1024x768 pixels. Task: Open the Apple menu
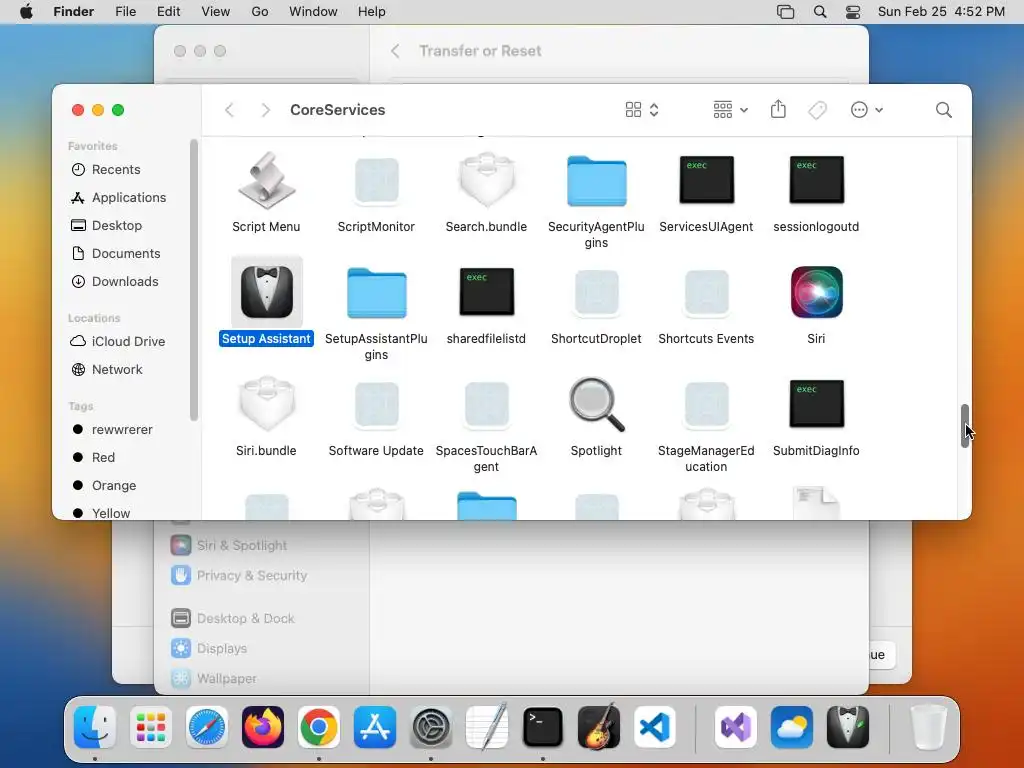(x=26, y=12)
